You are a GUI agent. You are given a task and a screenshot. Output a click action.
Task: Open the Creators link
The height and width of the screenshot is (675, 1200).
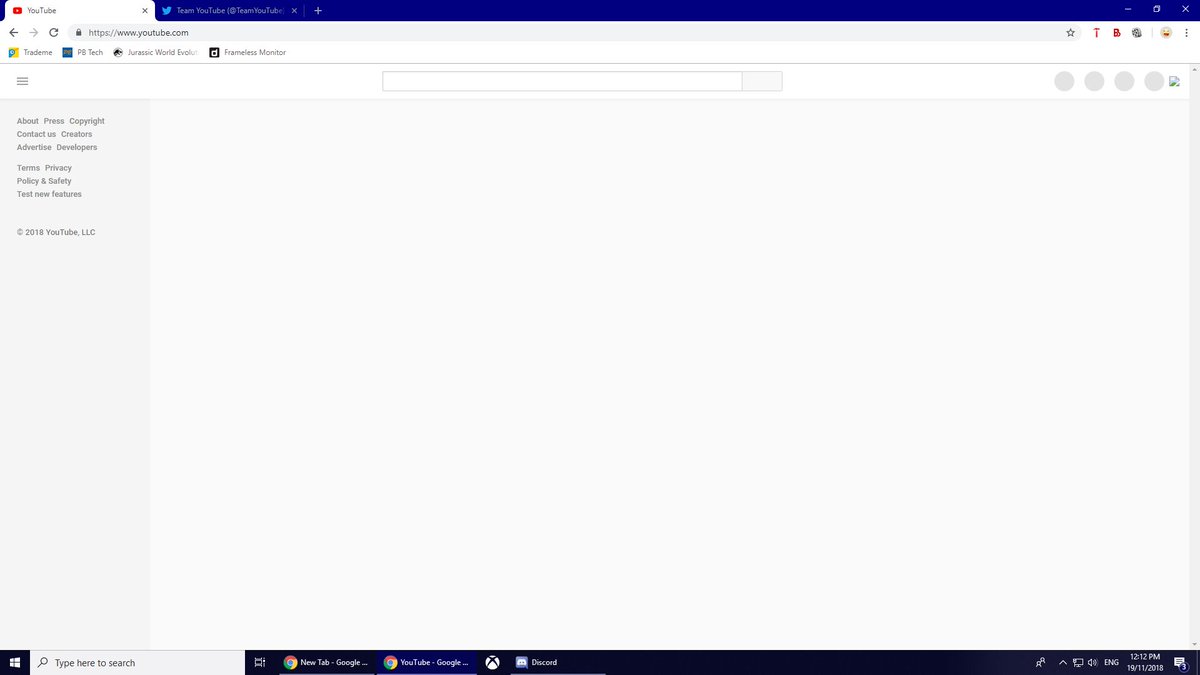click(77, 134)
